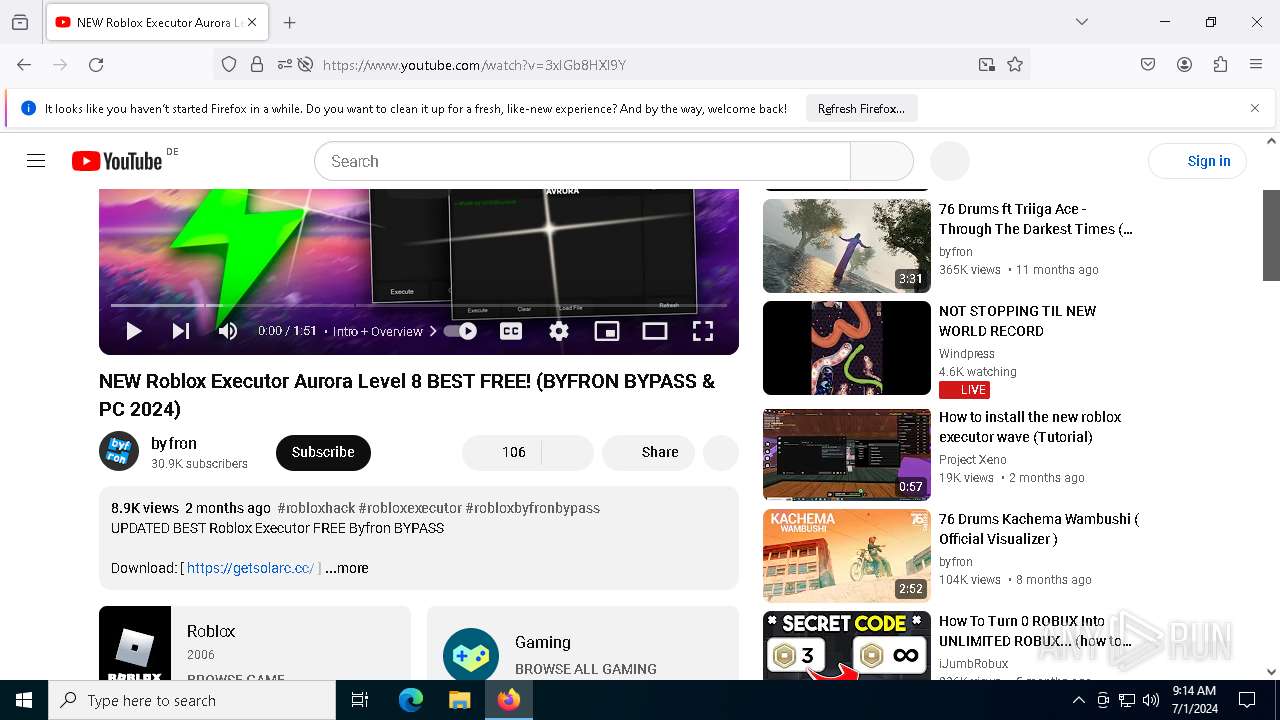Open a new tab
This screenshot has height=720, width=1280.
click(290, 22)
